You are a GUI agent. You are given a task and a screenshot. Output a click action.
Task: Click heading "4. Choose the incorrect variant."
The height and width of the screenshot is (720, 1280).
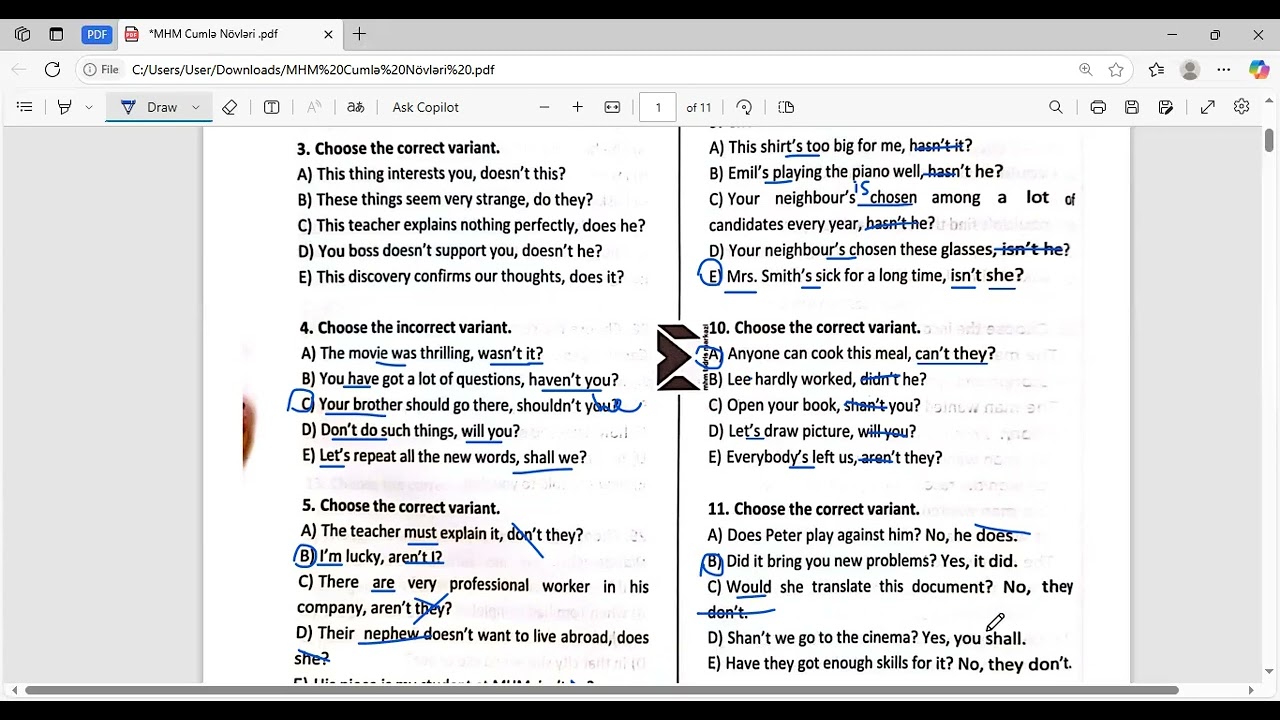[x=405, y=328]
